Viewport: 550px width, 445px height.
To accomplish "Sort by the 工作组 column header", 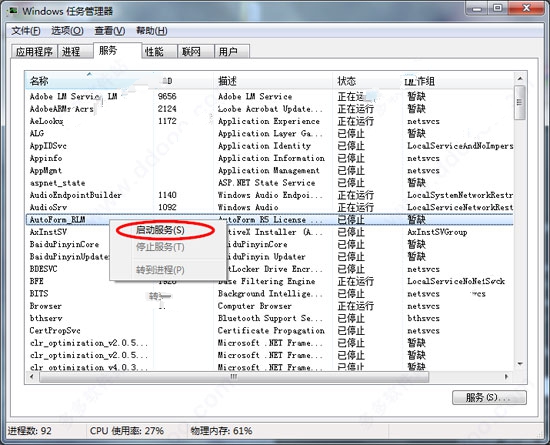I will [458, 81].
